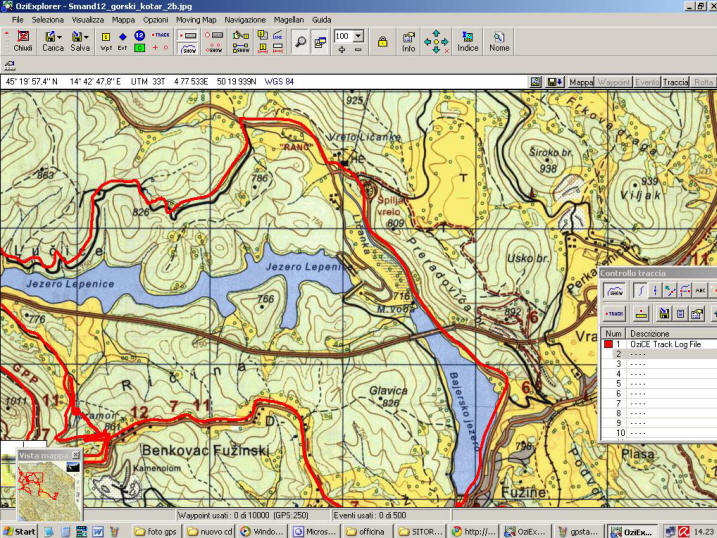Click the track properties icon in Controllo traccia
717x538 pixels.
coord(697,314)
